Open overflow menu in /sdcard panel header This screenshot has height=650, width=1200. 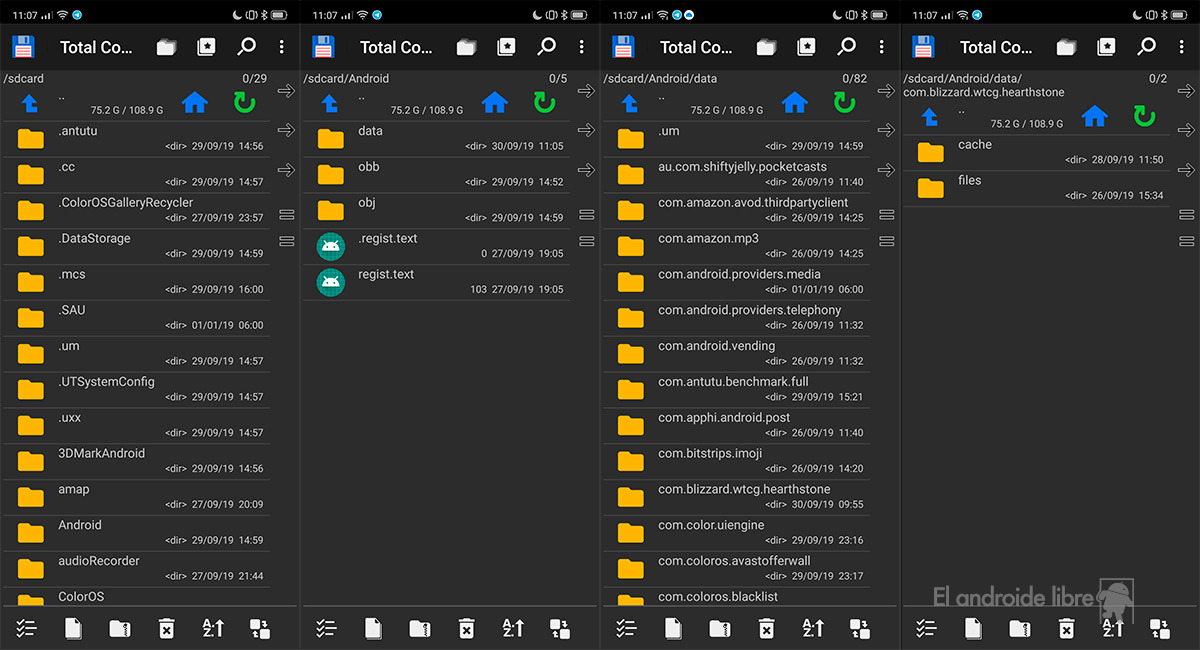tap(282, 47)
